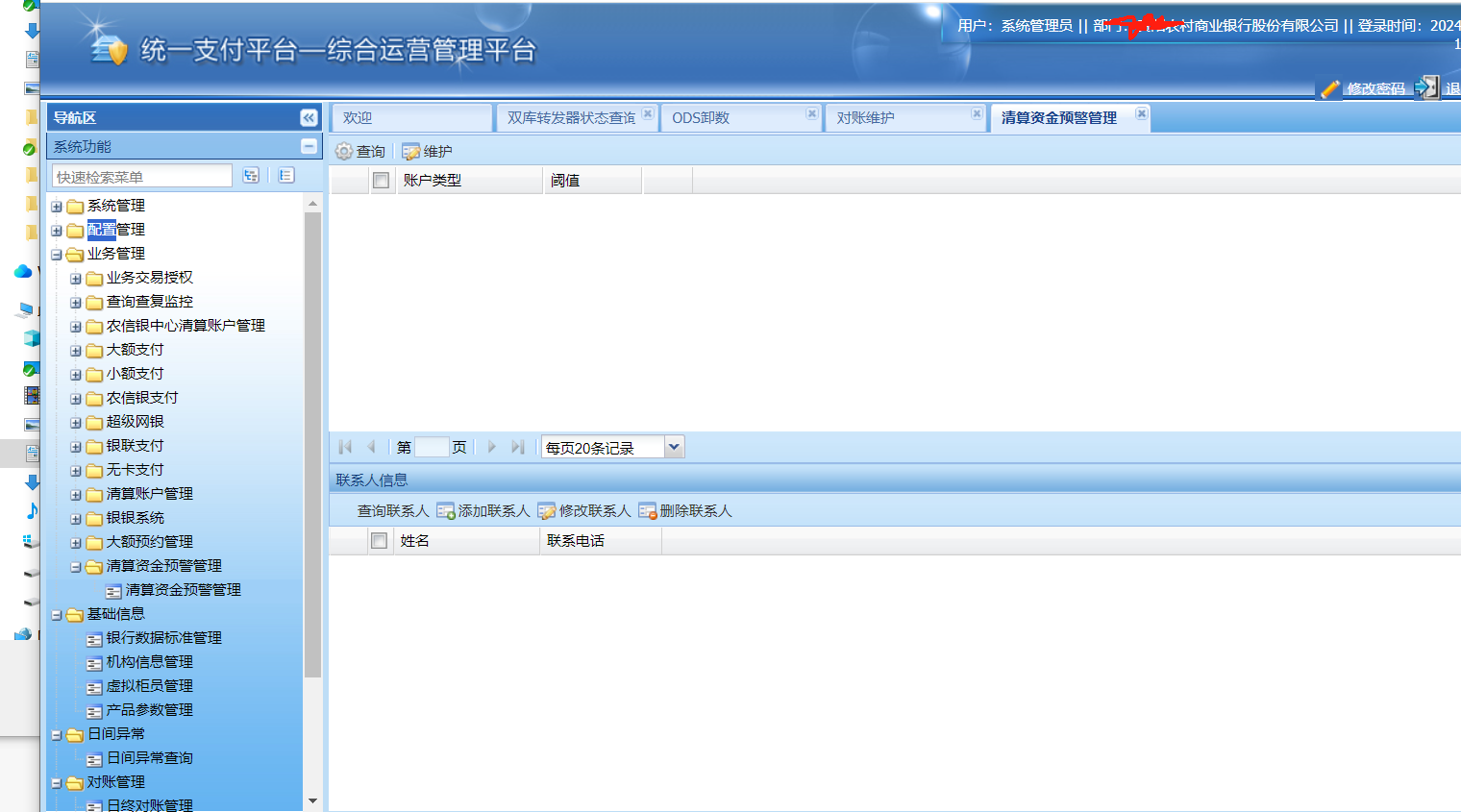Open the 每页20条记录 page size dropdown
This screenshot has height=812, width=1461.
pos(674,447)
